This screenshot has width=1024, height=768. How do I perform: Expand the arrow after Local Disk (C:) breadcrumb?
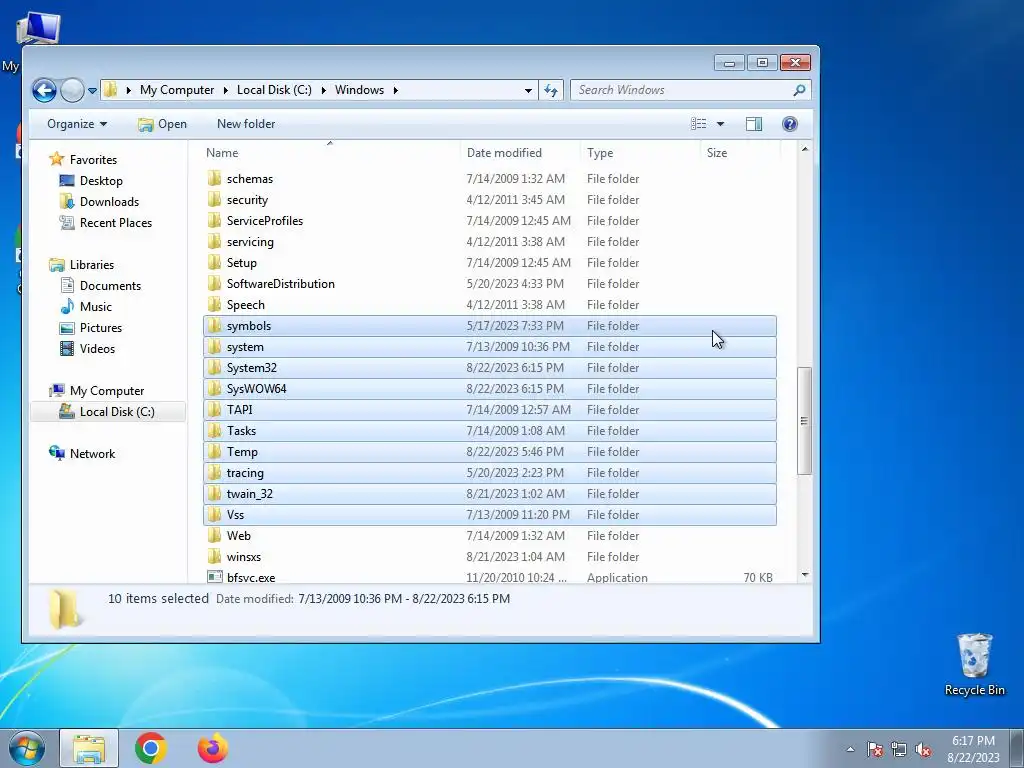coord(323,90)
